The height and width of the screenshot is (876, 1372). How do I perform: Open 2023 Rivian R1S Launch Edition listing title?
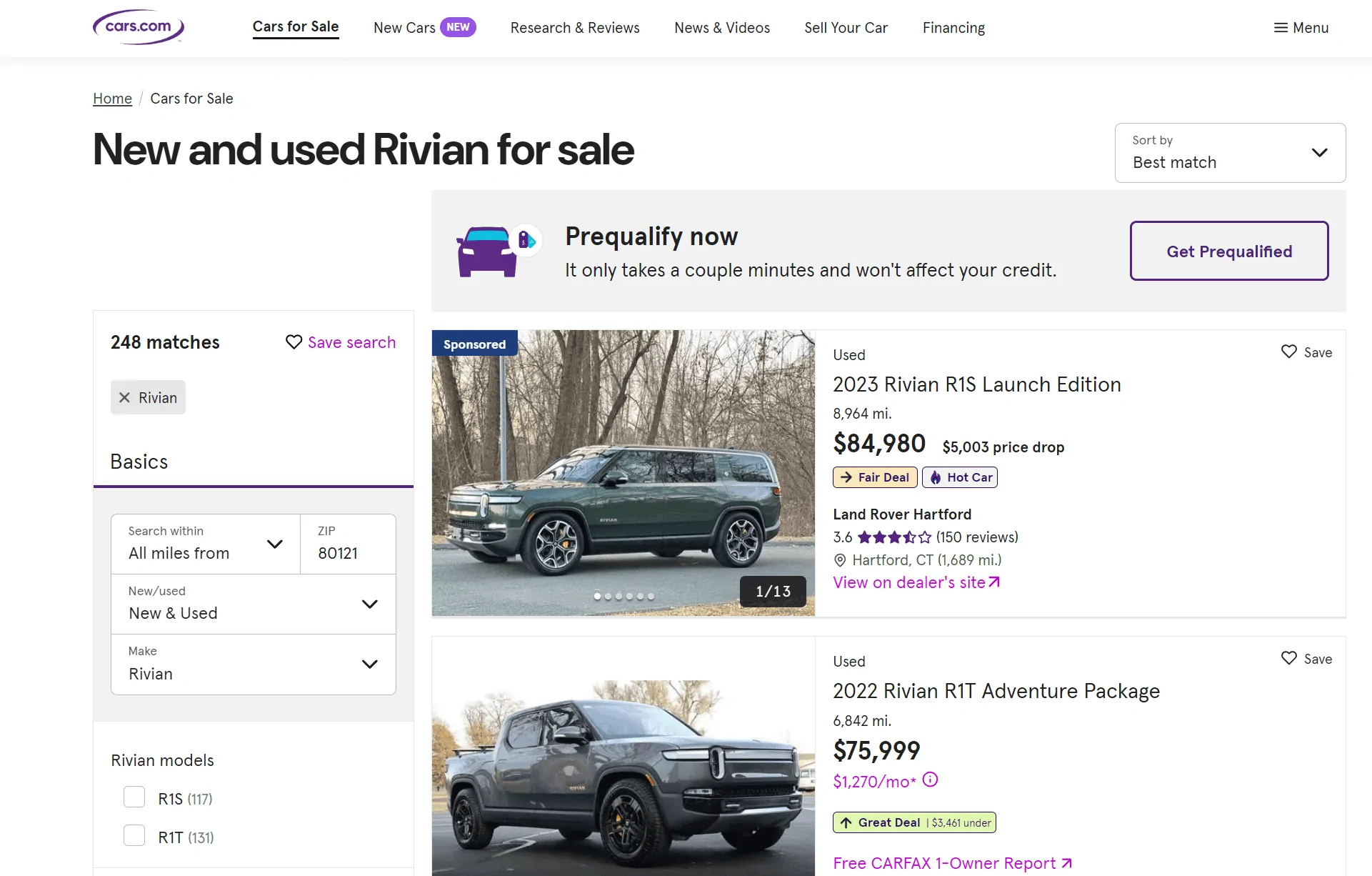click(977, 384)
